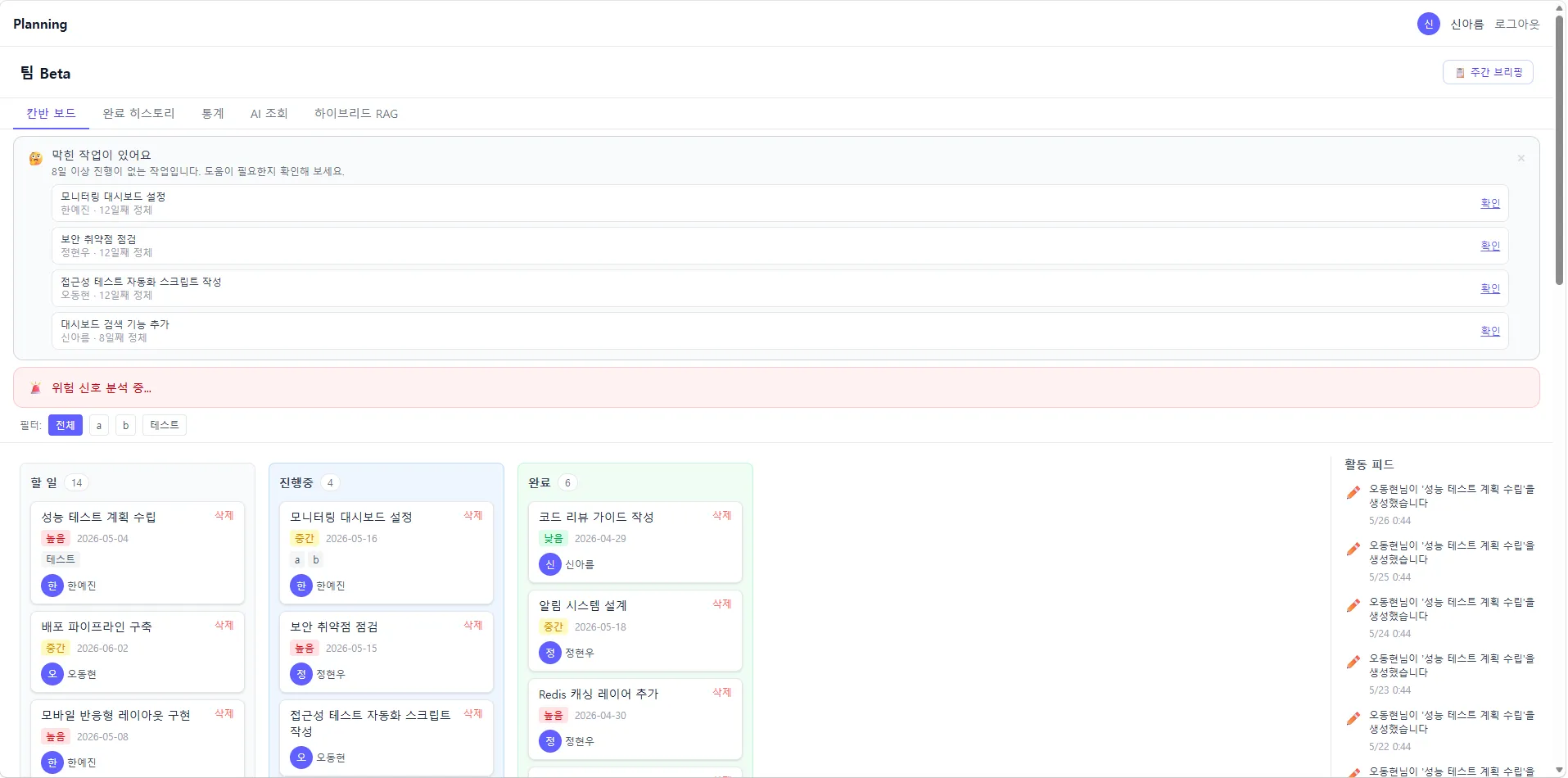Image resolution: width=1568 pixels, height=778 pixels.
Task: Switch to the 완료 히스토리 tab
Action: [138, 113]
